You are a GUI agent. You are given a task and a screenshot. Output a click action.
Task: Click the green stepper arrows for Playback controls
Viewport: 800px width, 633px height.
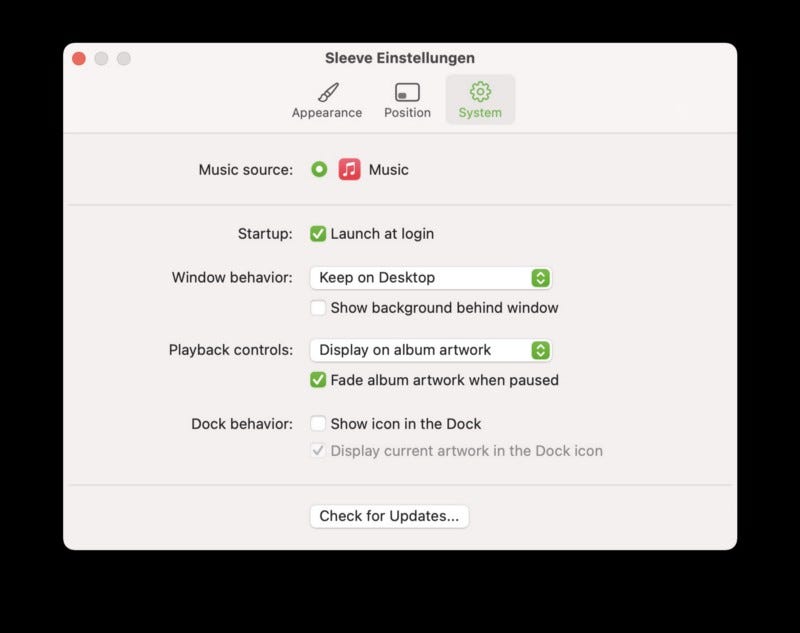540,350
